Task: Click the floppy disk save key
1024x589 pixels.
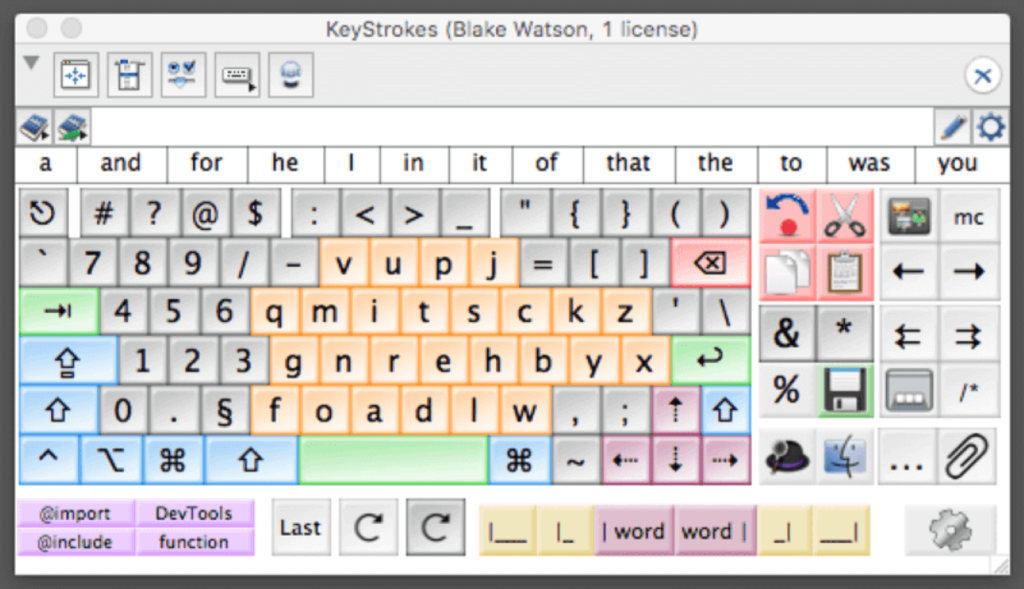Action: [x=844, y=390]
